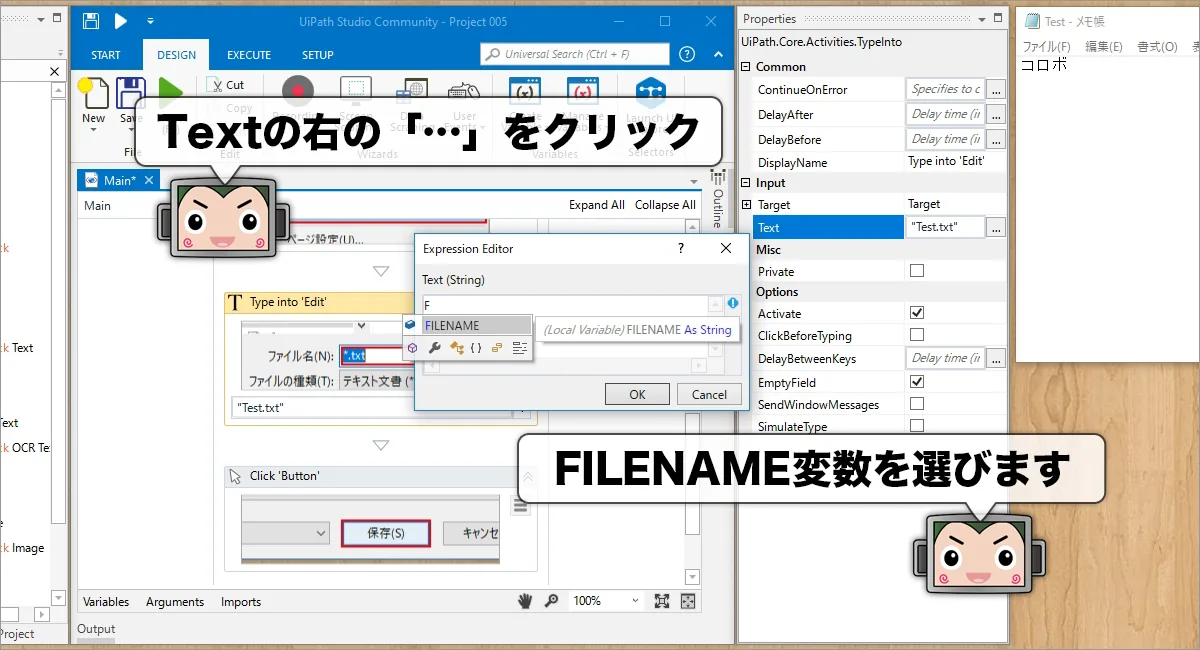The width and height of the screenshot is (1200, 650).
Task: Click the lines list filter icon in IntelliSense
Action: (520, 347)
